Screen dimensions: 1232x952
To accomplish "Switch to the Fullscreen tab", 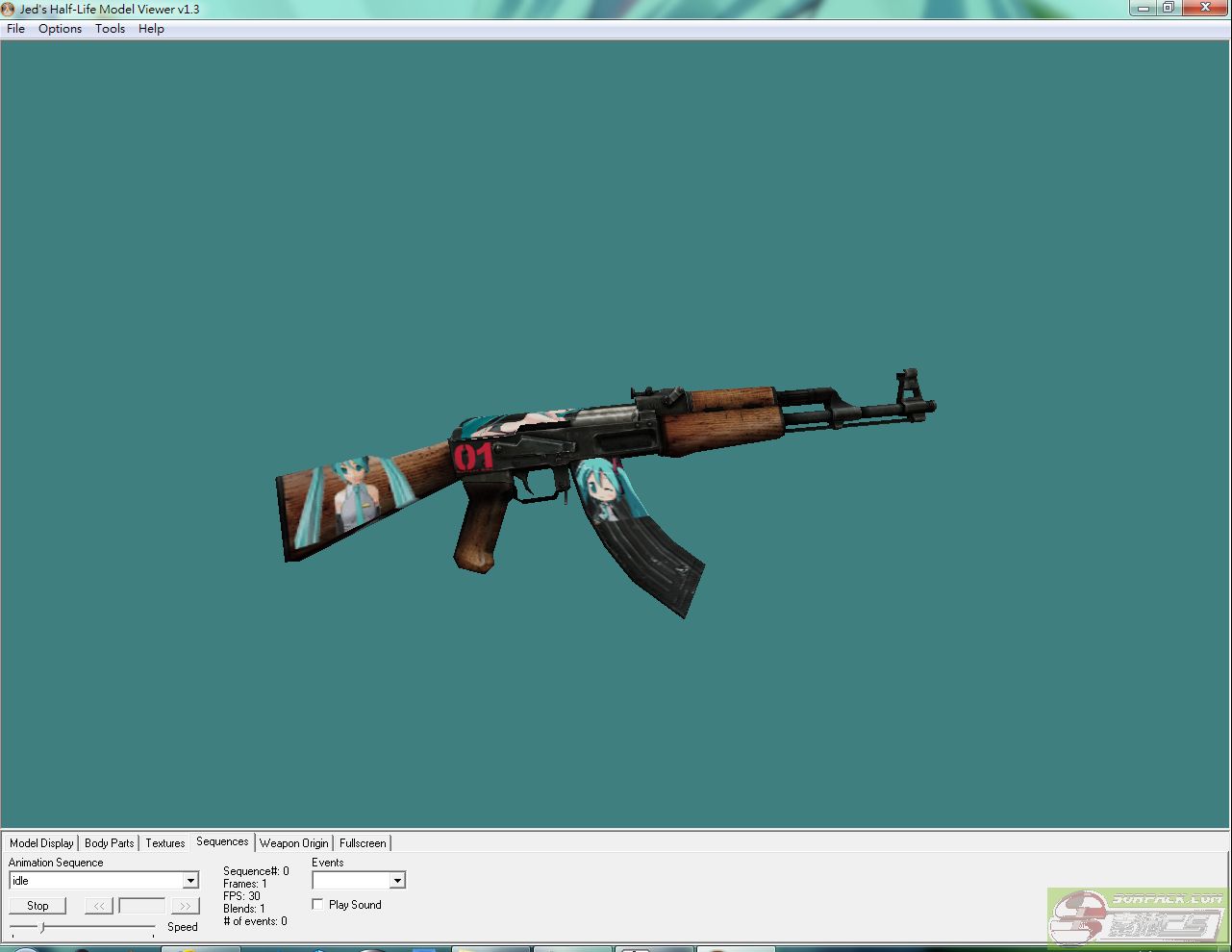I will tap(363, 843).
